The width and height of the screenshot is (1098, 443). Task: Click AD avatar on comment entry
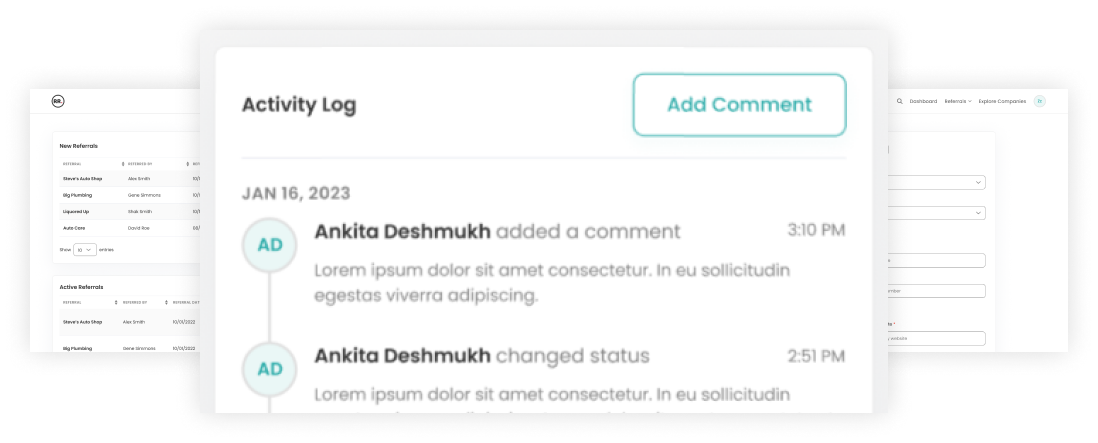click(x=270, y=246)
